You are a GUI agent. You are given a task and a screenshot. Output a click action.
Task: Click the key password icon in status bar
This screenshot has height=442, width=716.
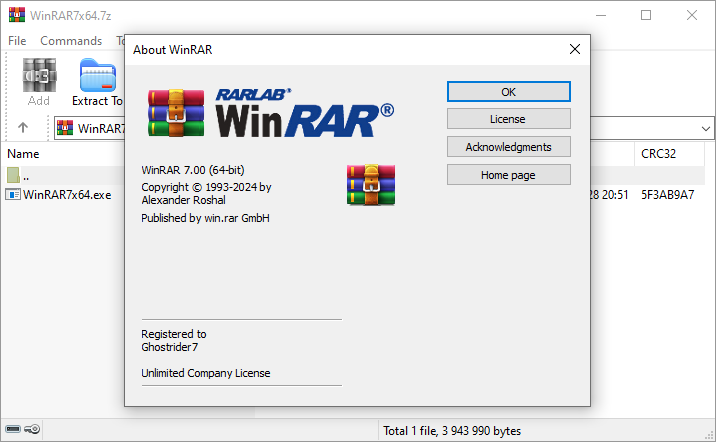pos(32,429)
